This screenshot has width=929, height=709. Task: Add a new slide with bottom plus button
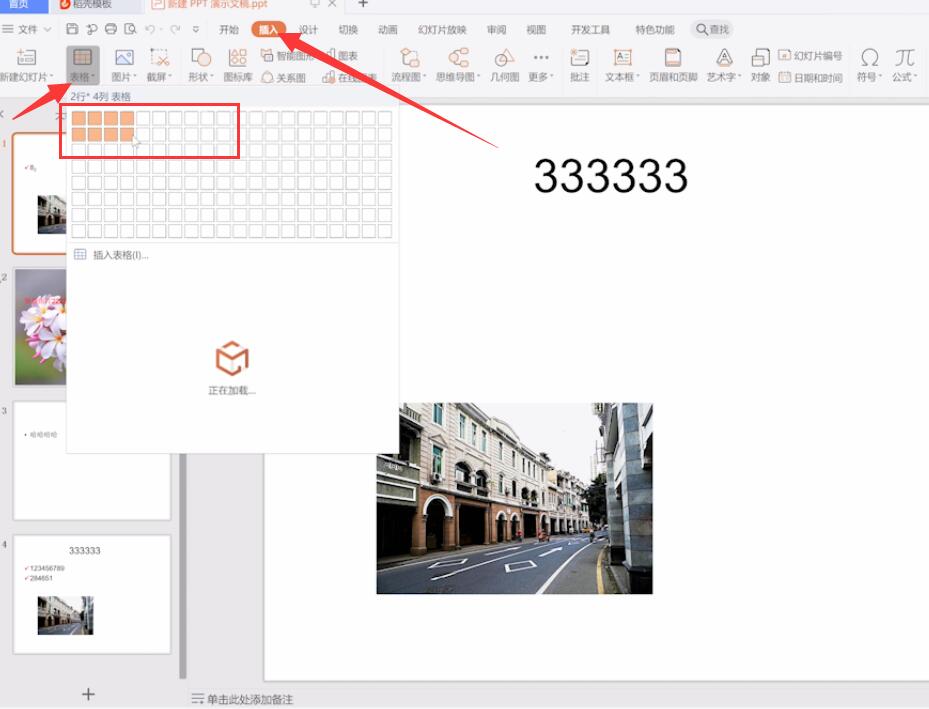click(88, 694)
